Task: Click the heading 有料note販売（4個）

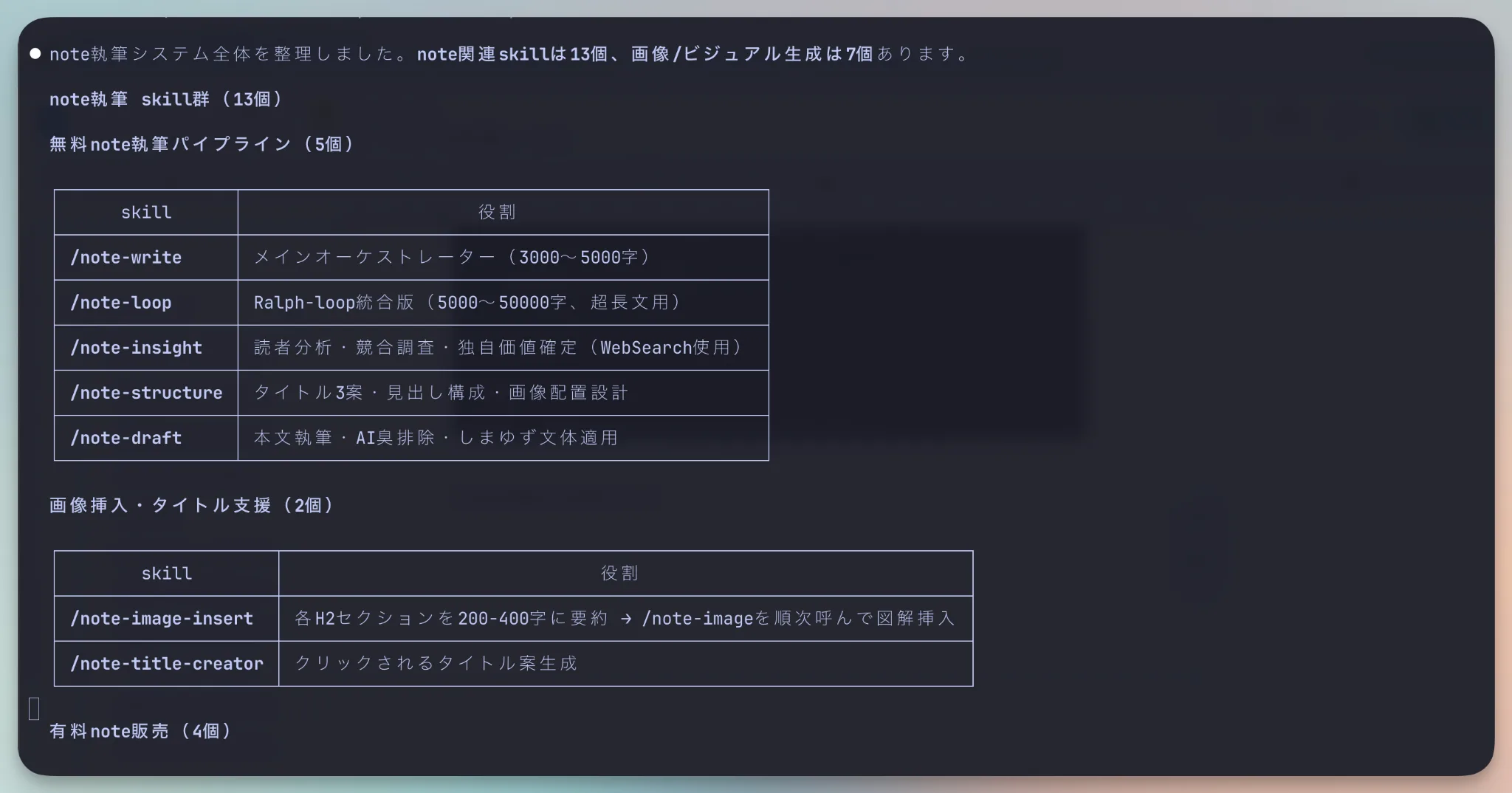Action: pyautogui.click(x=141, y=731)
